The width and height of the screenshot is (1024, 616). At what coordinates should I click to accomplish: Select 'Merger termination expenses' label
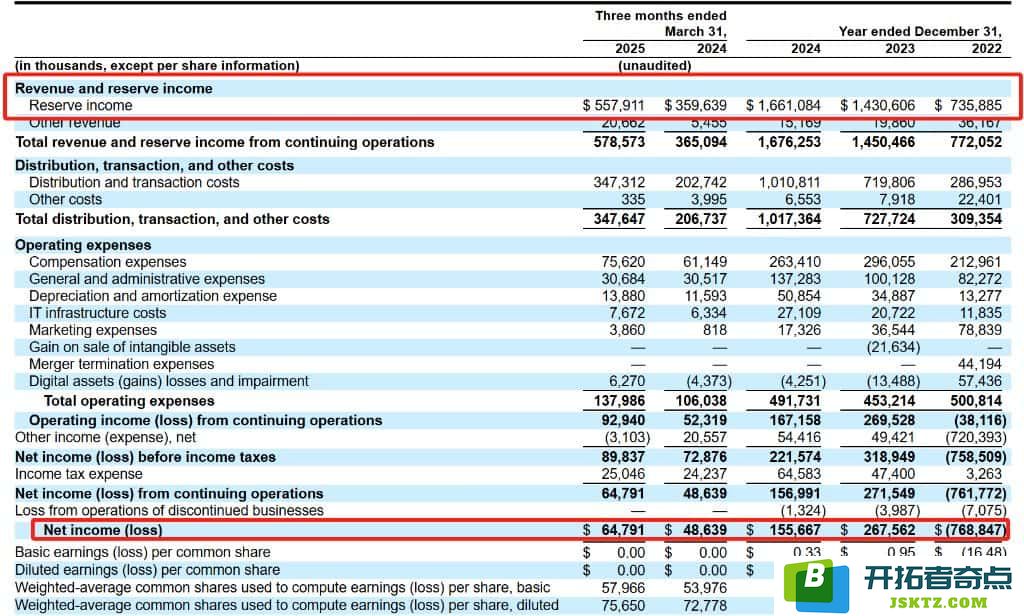[x=121, y=364]
